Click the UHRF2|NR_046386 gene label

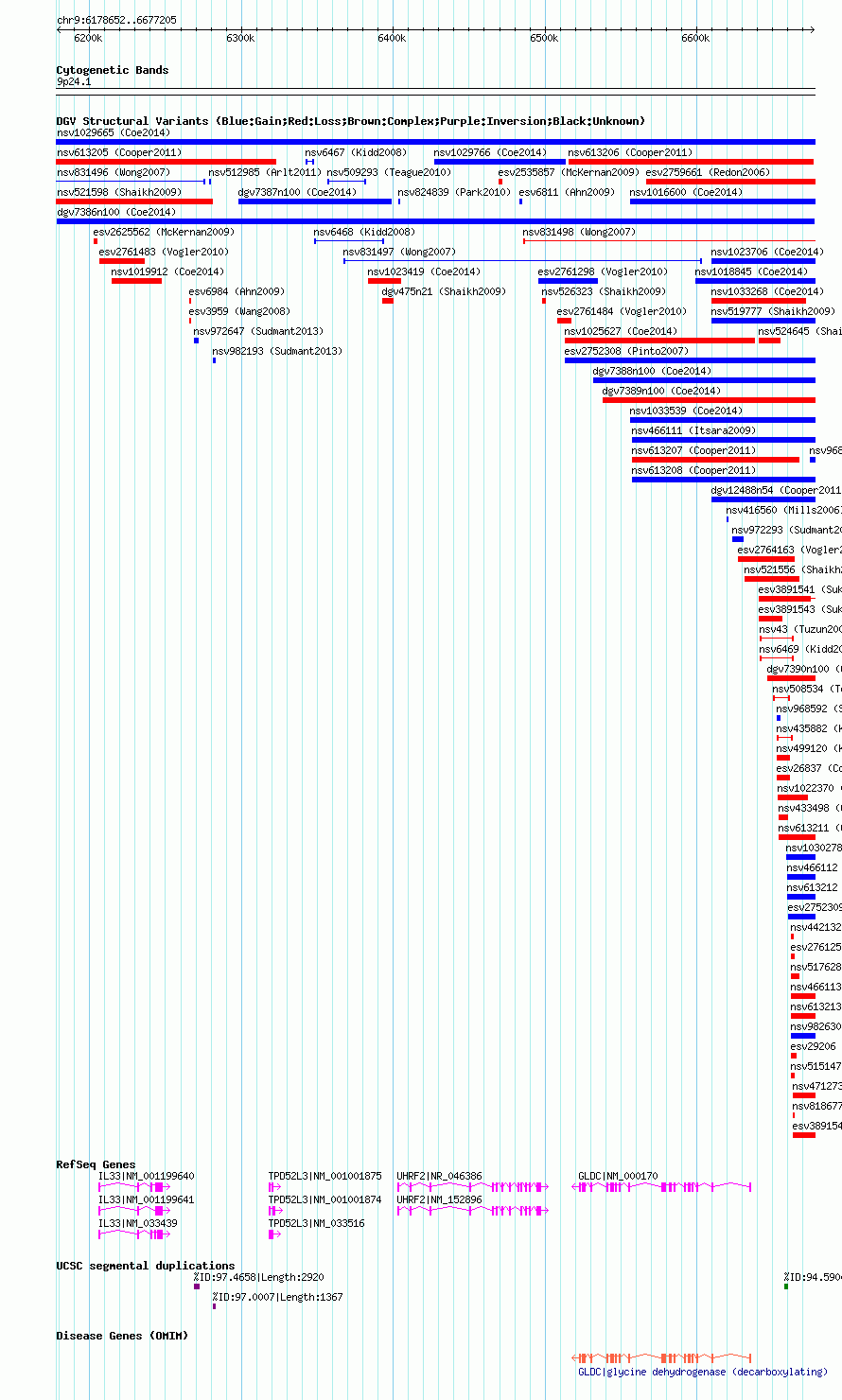click(x=440, y=1176)
